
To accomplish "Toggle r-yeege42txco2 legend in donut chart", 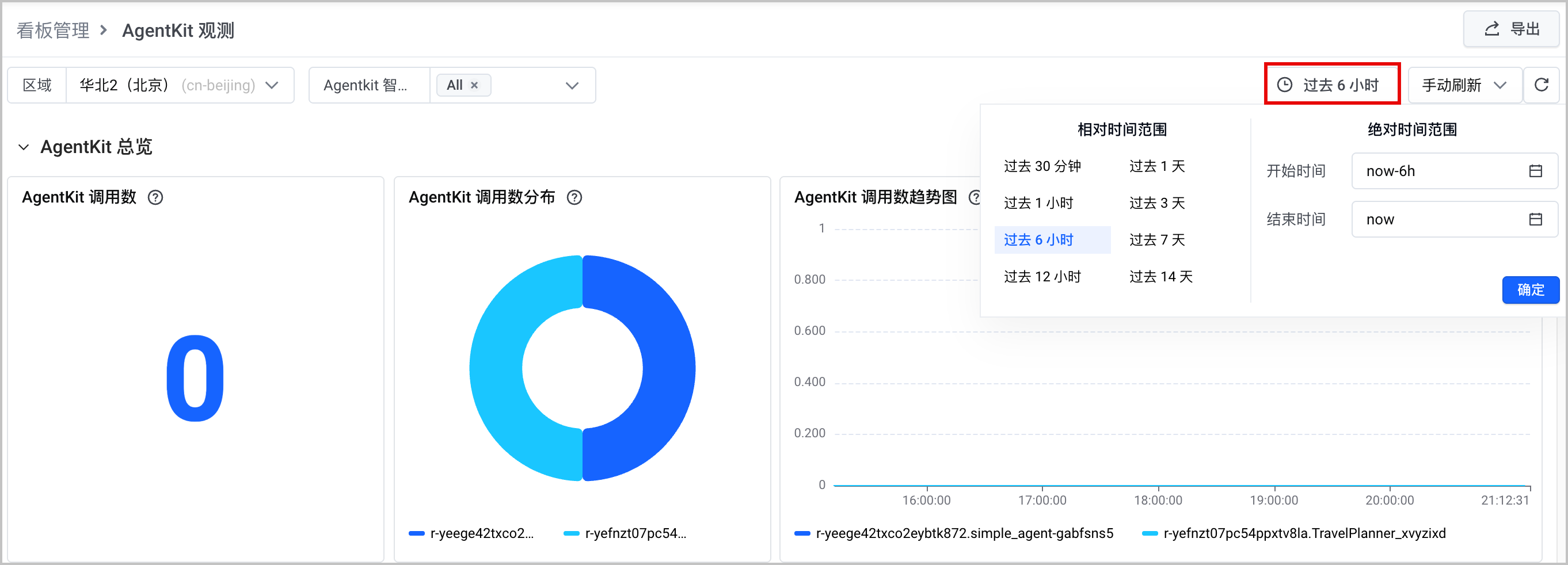I will (x=471, y=533).
